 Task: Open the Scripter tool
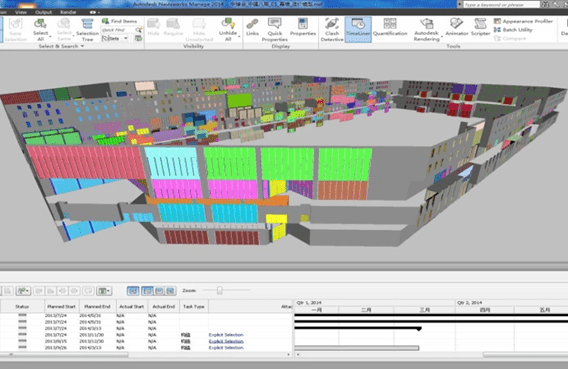(481, 28)
